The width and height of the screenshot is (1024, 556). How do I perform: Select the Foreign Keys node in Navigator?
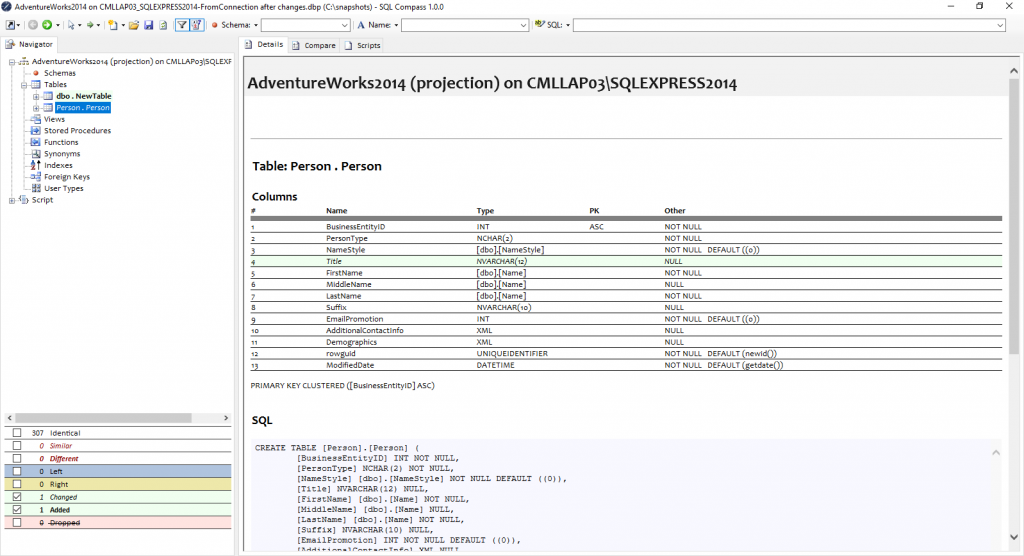point(66,177)
